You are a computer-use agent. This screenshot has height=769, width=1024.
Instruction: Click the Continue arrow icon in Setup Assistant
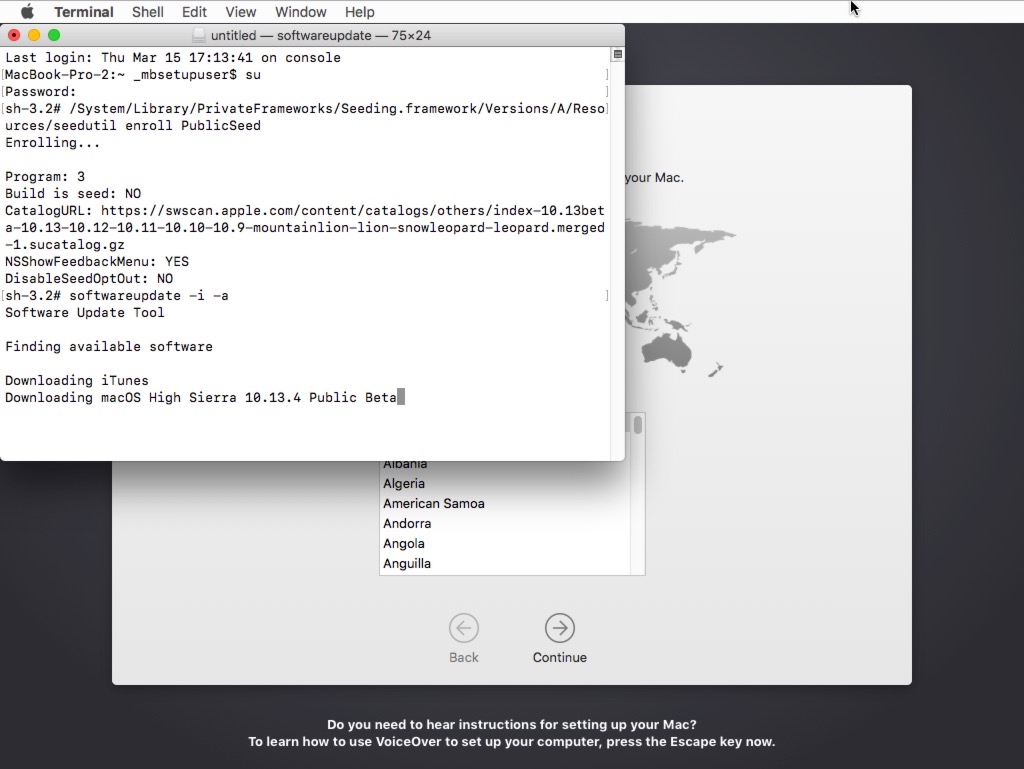[560, 628]
